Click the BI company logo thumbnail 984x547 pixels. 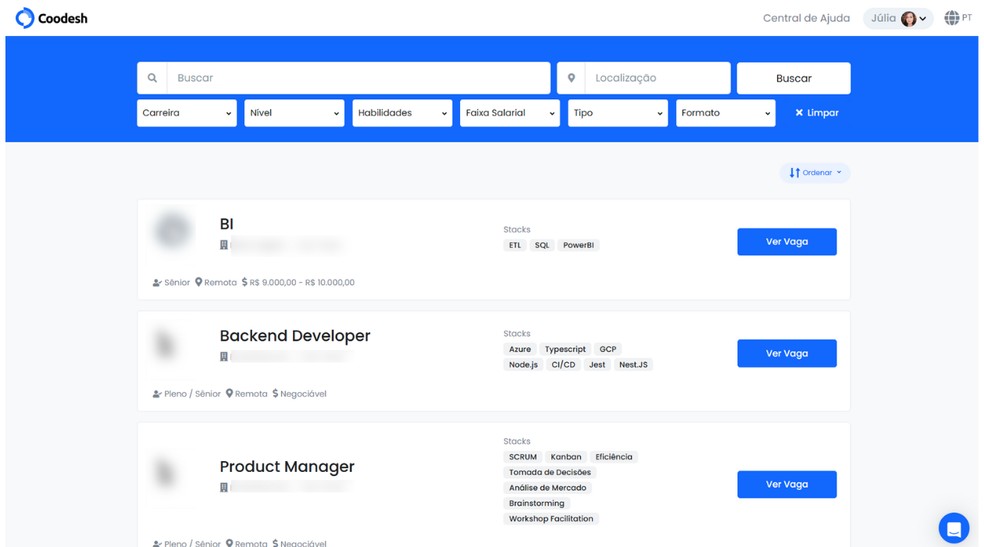click(x=173, y=230)
